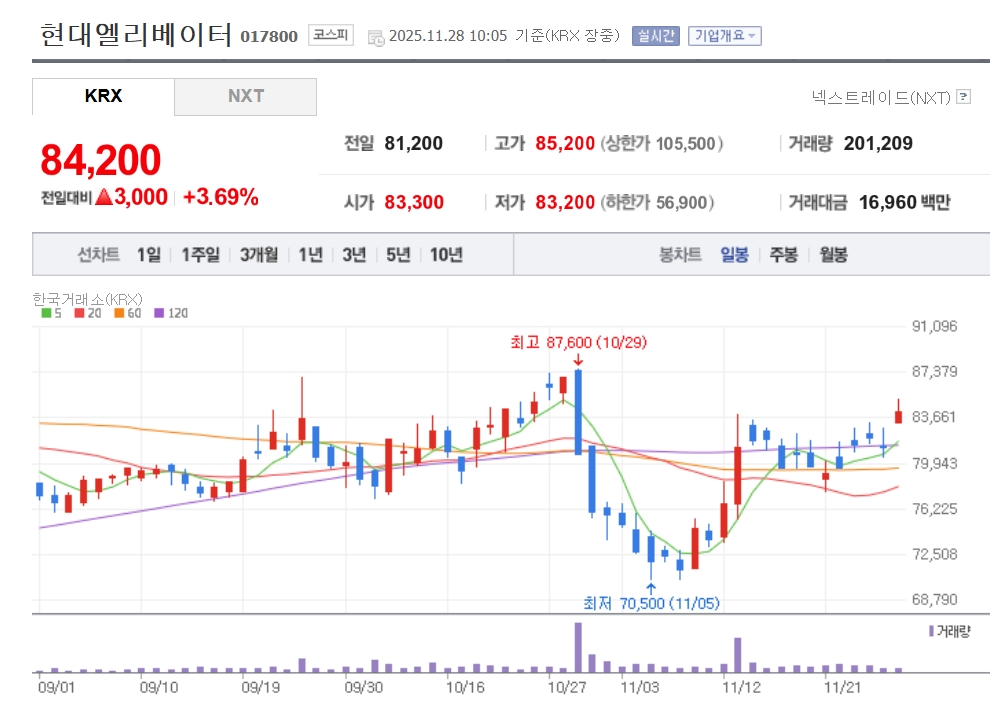This screenshot has height=715, width=990.
Task: Click the current price 84,200
Action: [x=100, y=160]
